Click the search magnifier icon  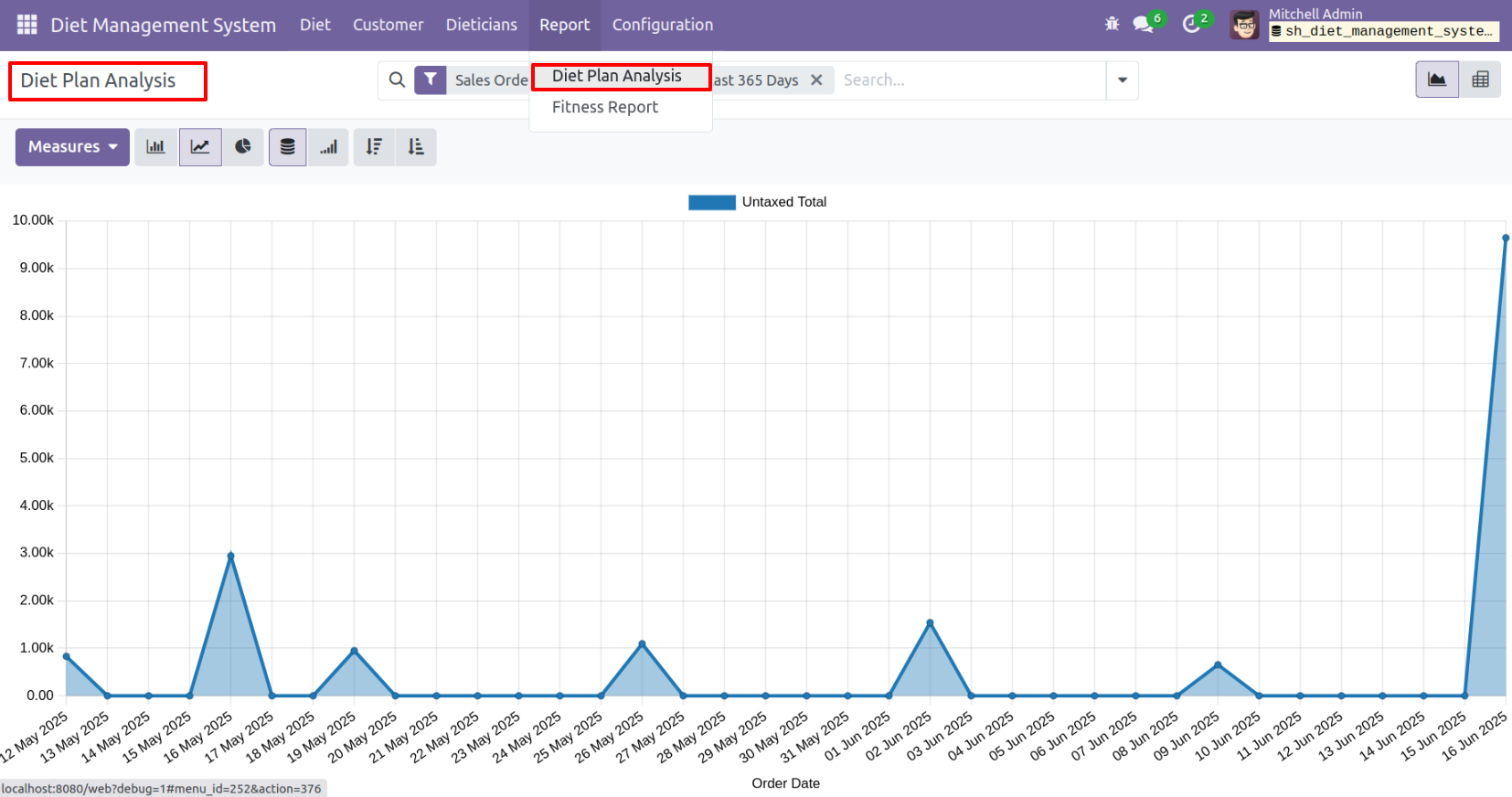[x=397, y=80]
